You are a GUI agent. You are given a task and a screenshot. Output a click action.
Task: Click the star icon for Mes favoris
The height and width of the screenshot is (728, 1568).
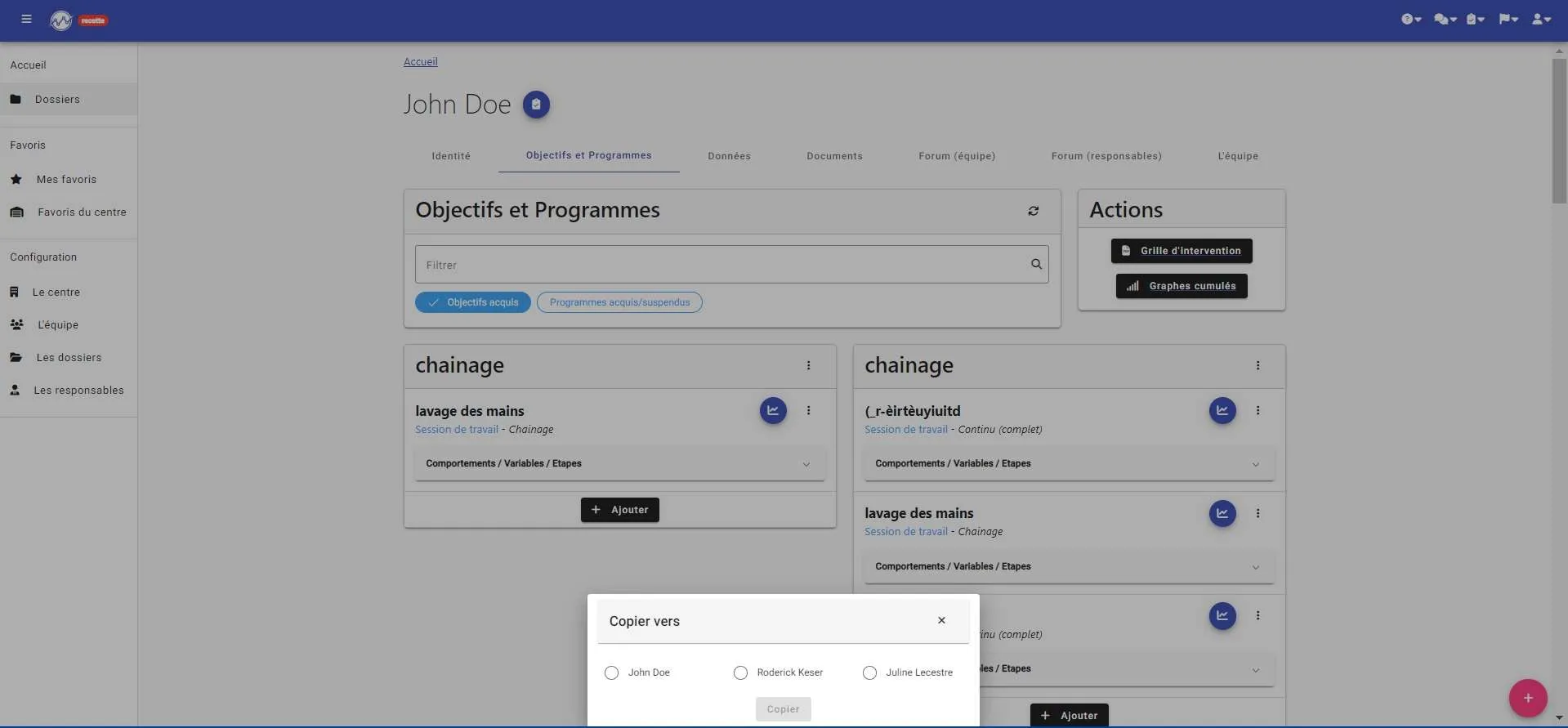tap(16, 179)
